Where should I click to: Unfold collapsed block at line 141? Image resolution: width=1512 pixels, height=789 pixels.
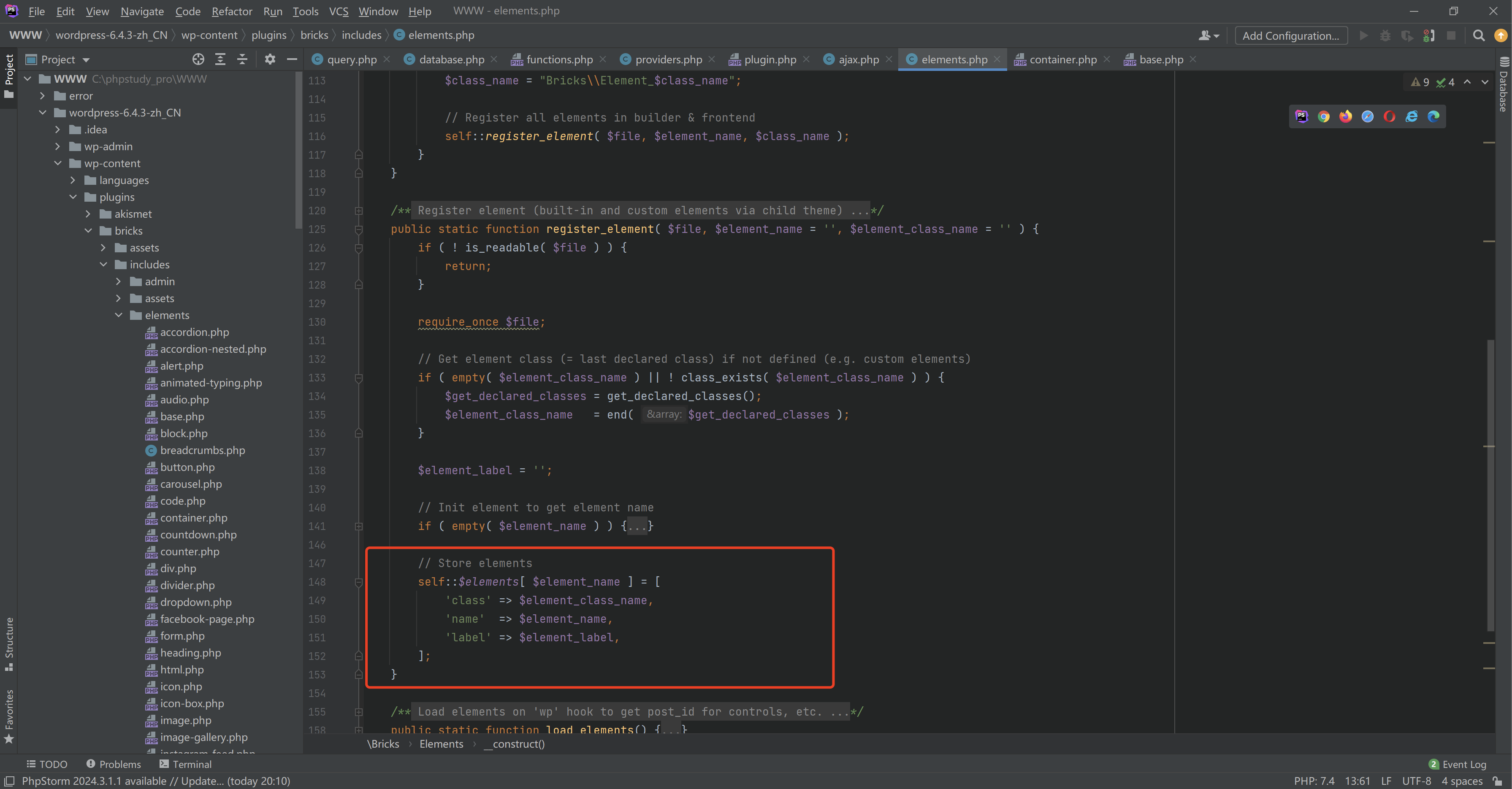coord(359,526)
